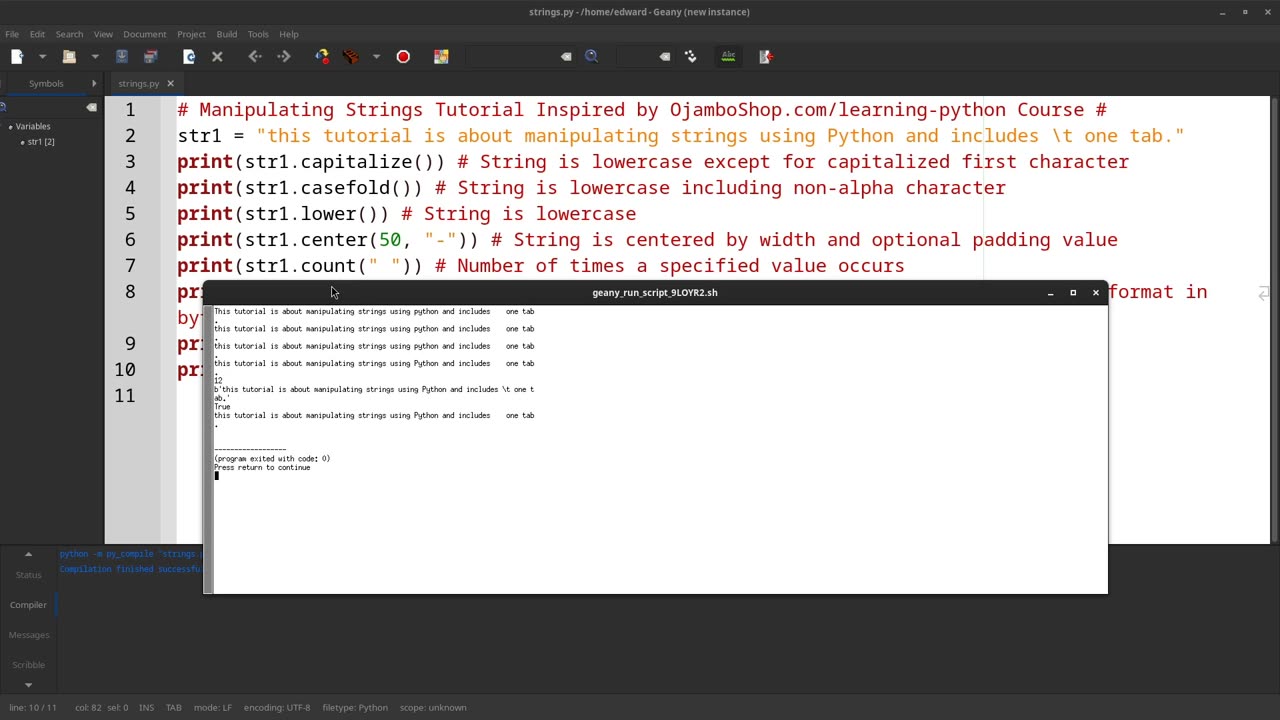Save the current file via toolbar
The width and height of the screenshot is (1280, 720).
click(x=122, y=57)
